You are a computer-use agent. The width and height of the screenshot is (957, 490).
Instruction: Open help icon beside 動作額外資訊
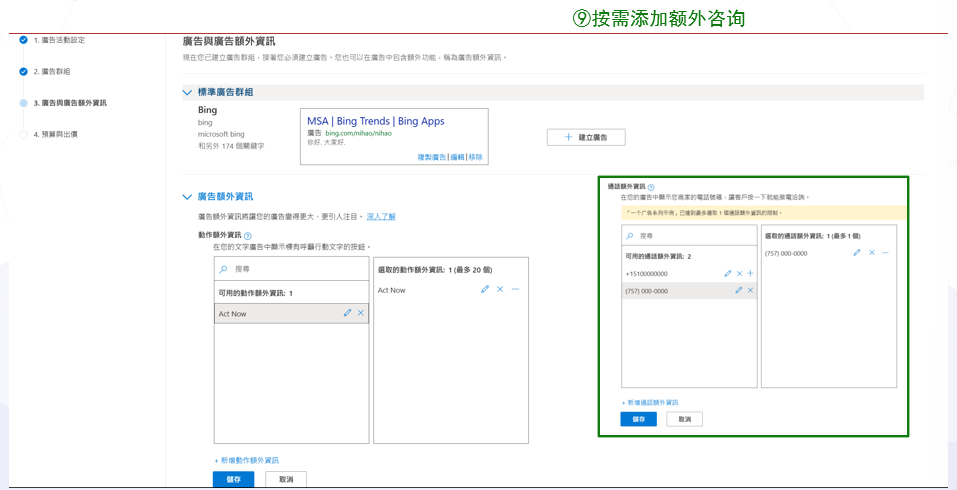coord(248,236)
